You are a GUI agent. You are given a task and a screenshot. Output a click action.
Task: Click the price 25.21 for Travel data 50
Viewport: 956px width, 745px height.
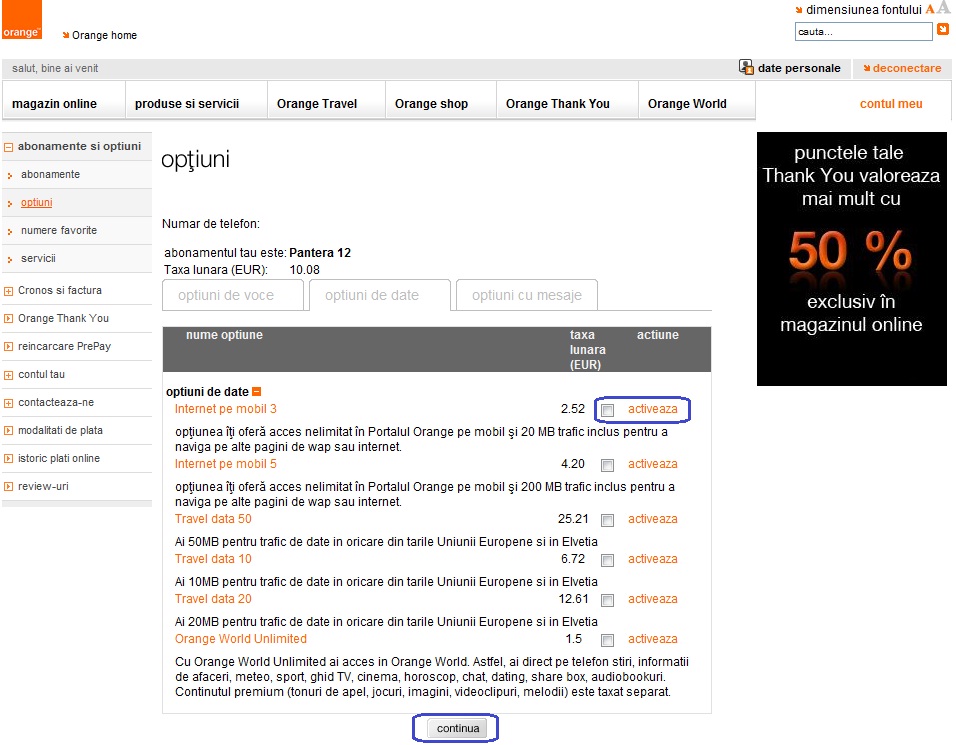click(573, 519)
